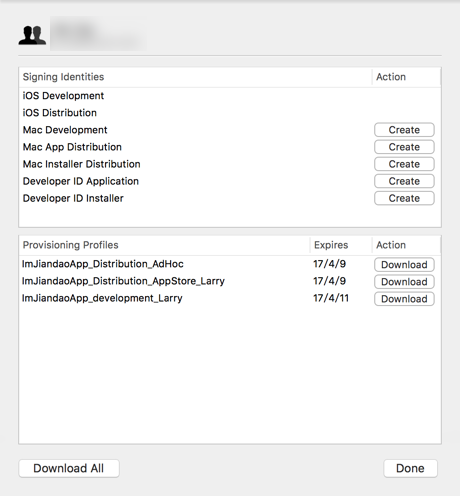Download ImJiandaoApp_Distribution_AdHoc profile
This screenshot has height=496, width=460.
[404, 265]
